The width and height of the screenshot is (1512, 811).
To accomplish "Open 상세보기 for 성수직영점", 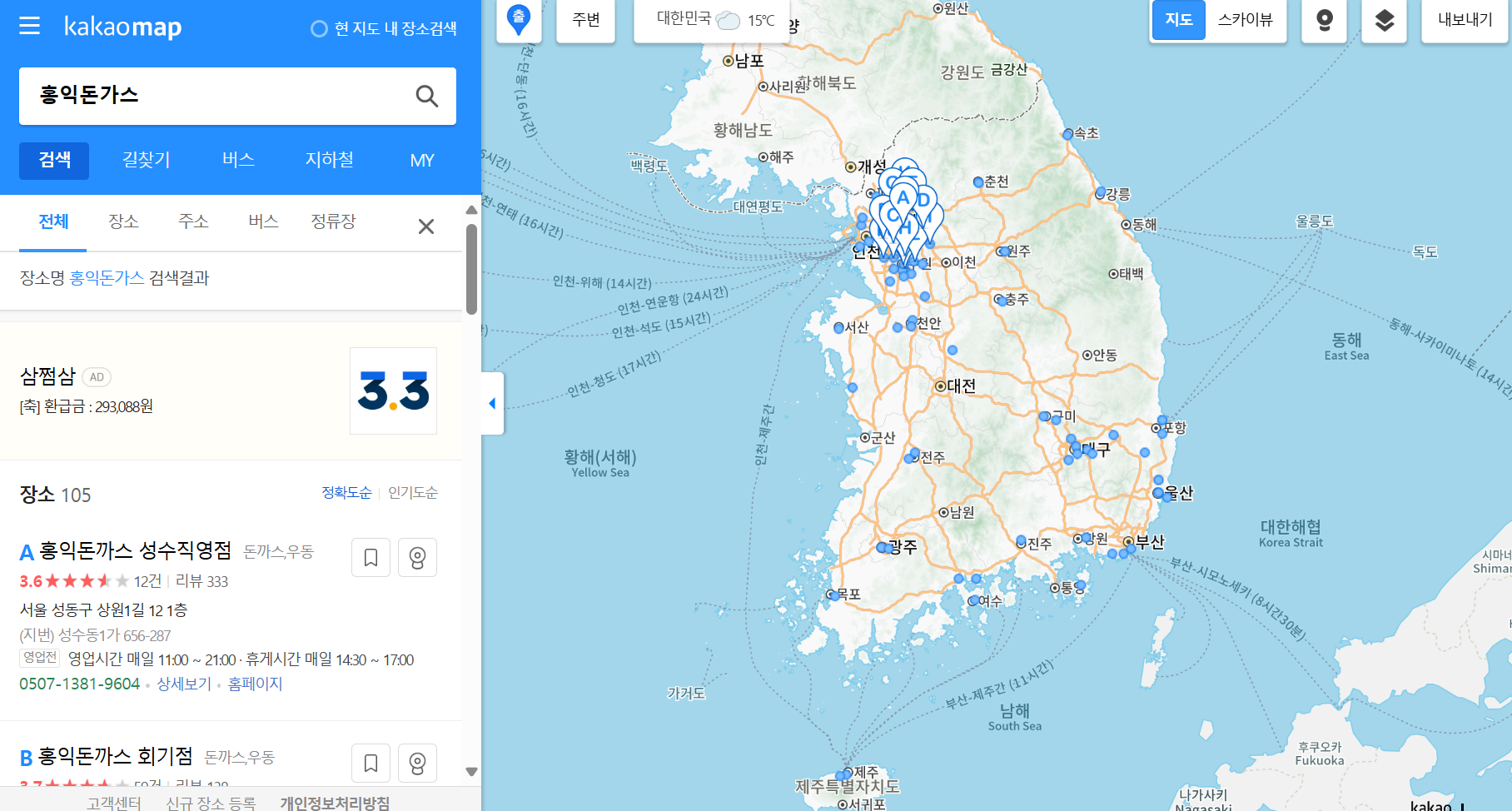I will [x=184, y=684].
